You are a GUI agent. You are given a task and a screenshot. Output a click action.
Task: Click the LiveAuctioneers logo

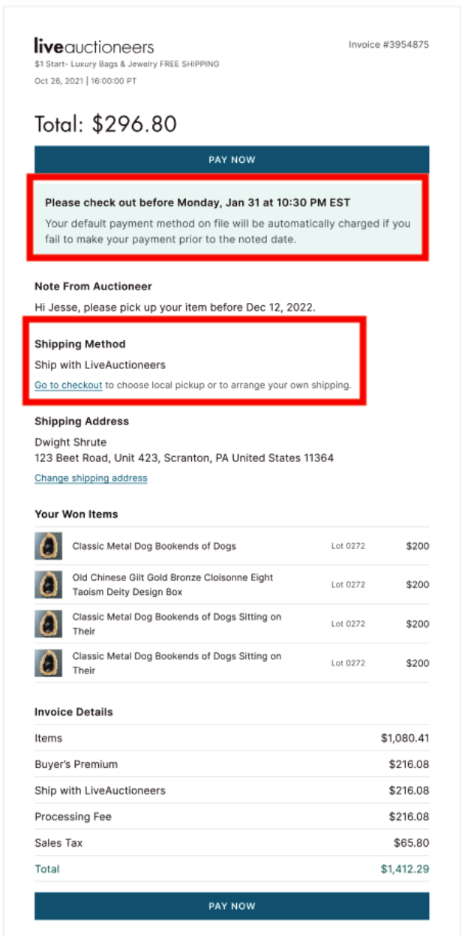94,47
